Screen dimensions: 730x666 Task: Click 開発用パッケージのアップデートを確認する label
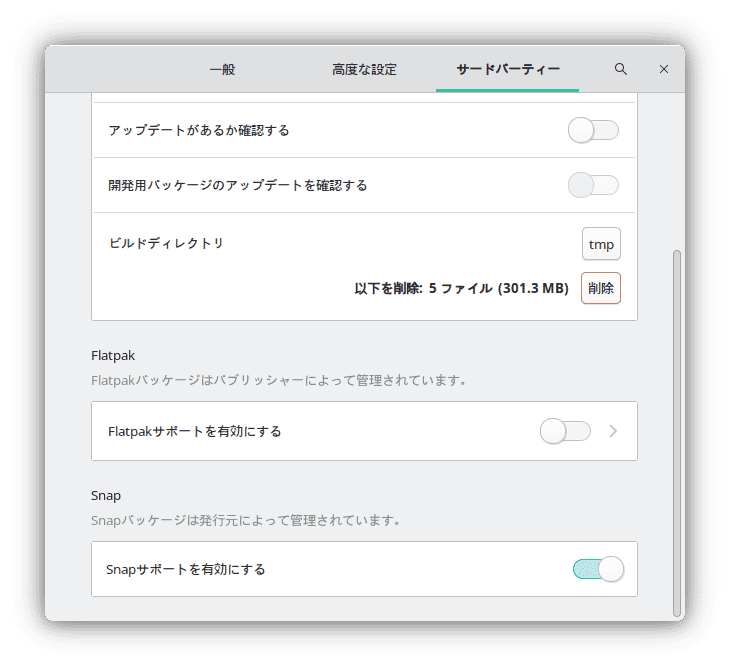tap(238, 185)
